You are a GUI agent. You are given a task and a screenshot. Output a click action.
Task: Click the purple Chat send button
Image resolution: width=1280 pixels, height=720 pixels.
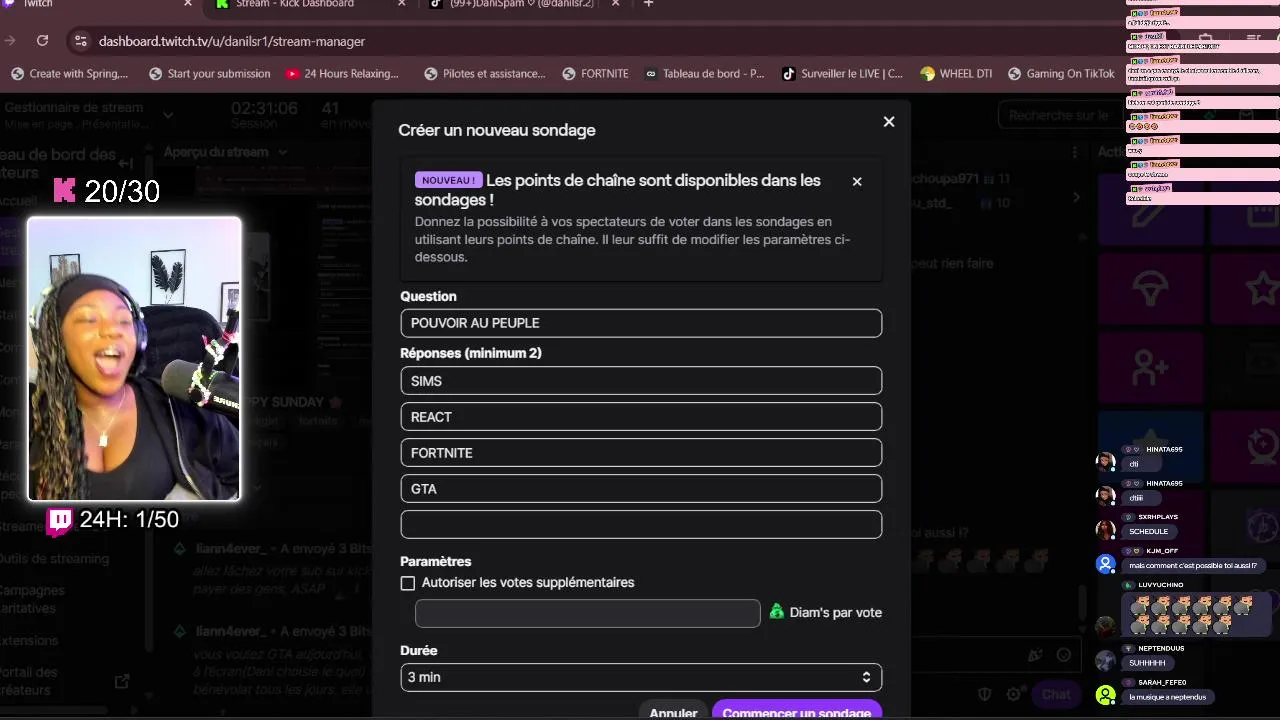click(1056, 694)
